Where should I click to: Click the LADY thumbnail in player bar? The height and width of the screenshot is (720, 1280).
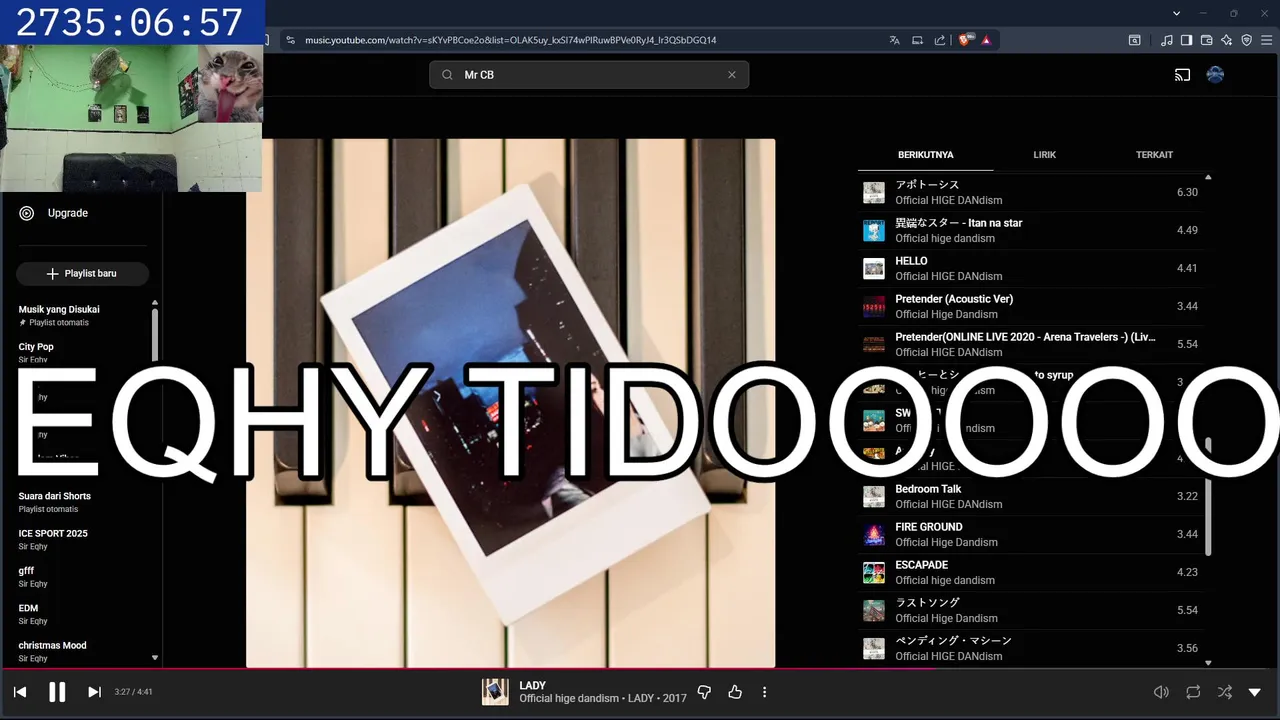(495, 692)
